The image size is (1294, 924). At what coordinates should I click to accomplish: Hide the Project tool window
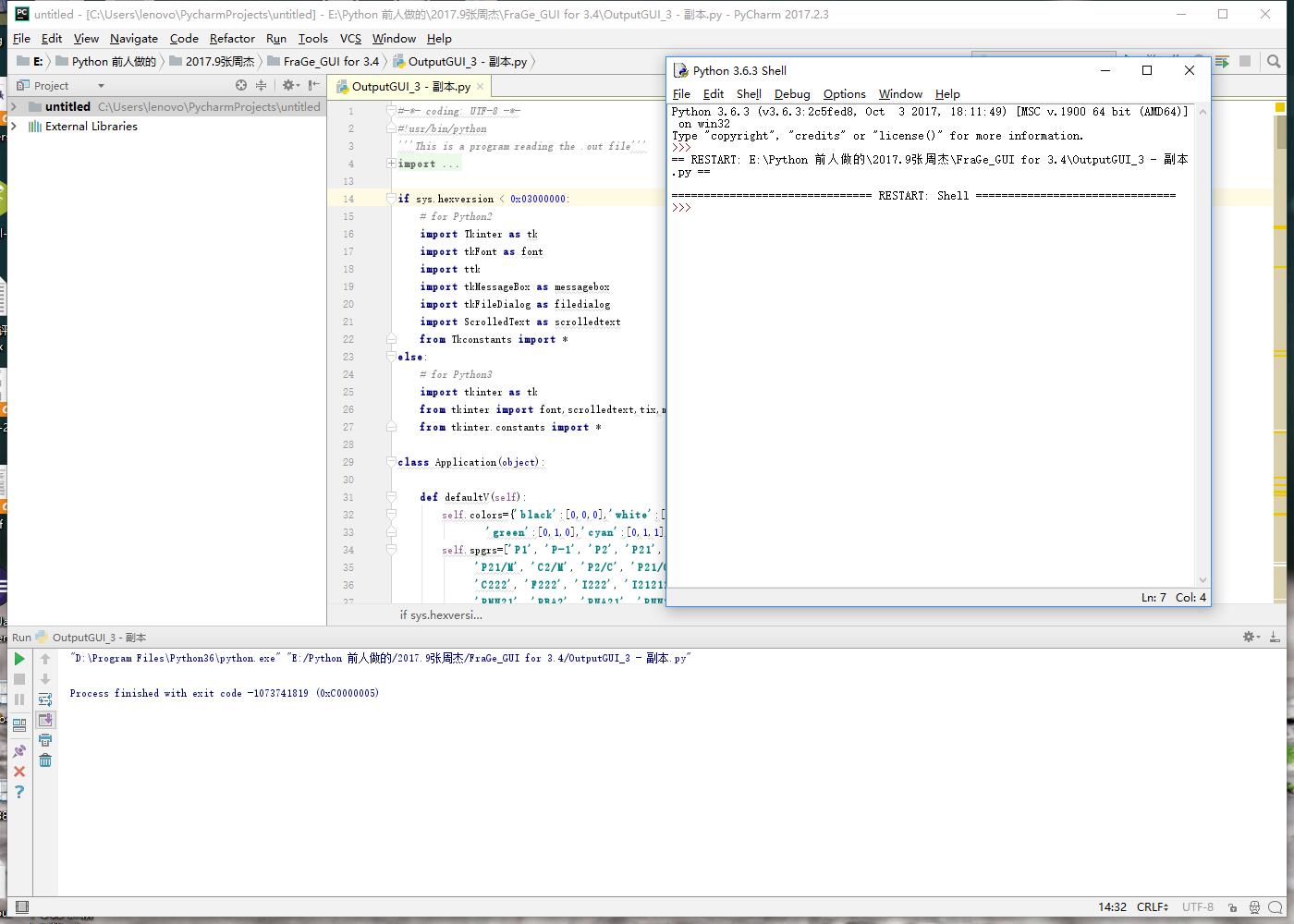(314, 85)
